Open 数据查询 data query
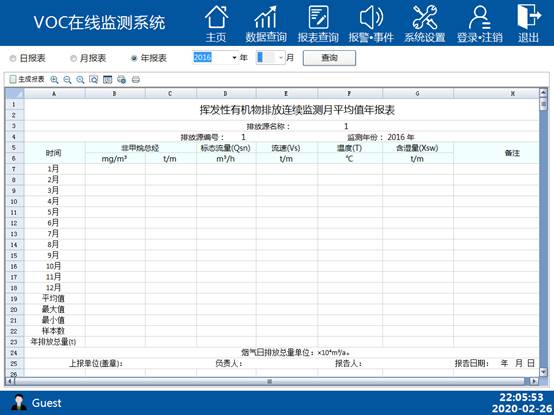The image size is (554, 415). point(266,24)
